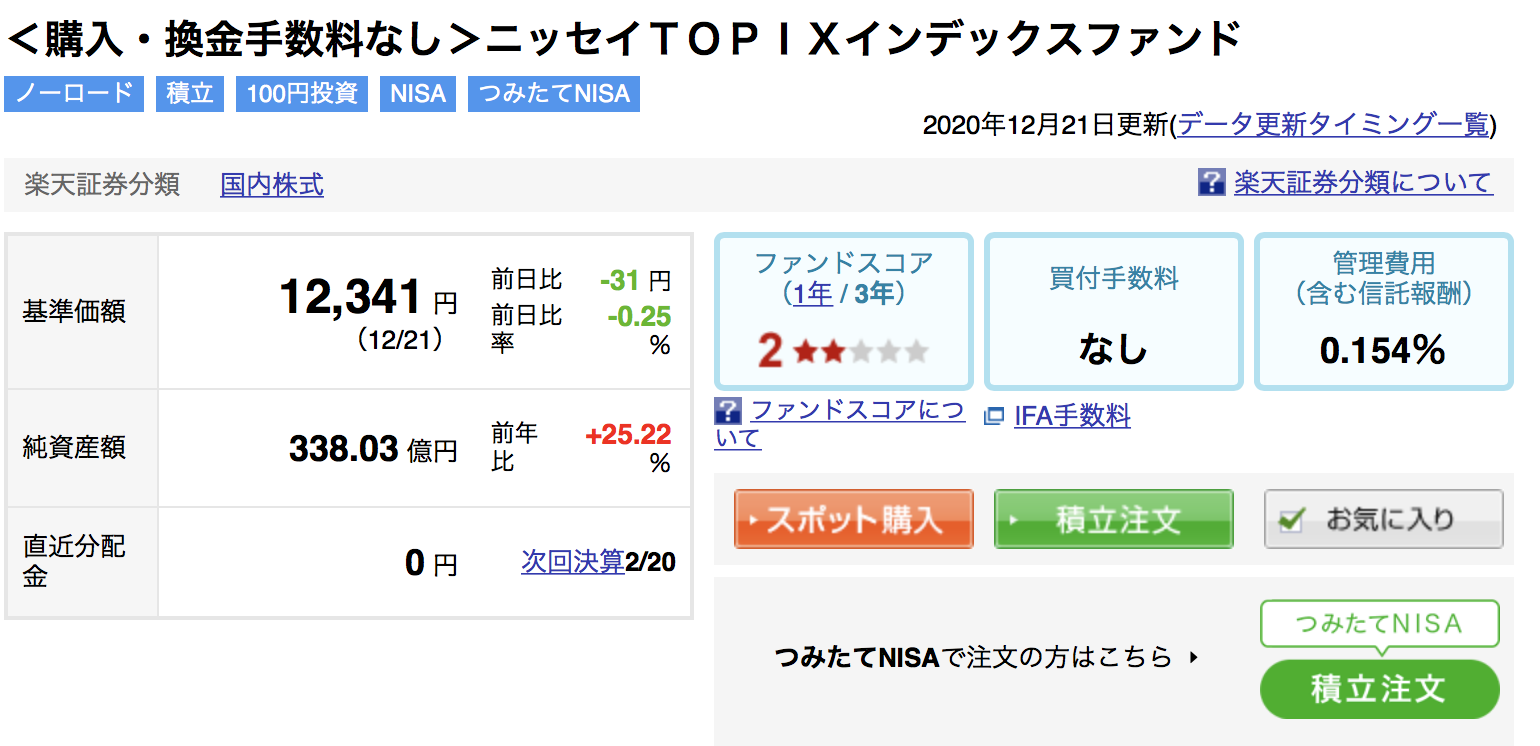The width and height of the screenshot is (1540, 746).
Task: Switch fund score to 3年
Action: pyautogui.click(x=876, y=294)
